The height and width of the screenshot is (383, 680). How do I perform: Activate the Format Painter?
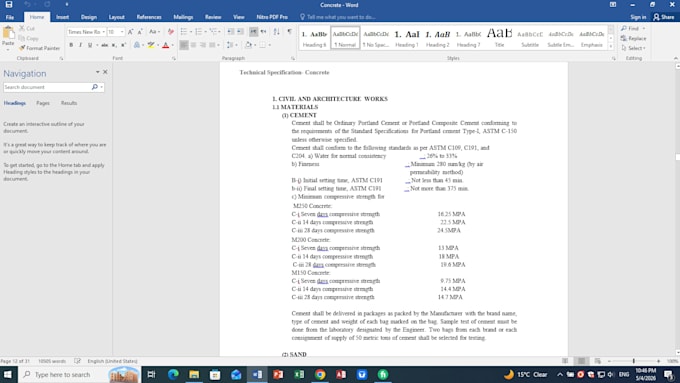[x=39, y=48]
